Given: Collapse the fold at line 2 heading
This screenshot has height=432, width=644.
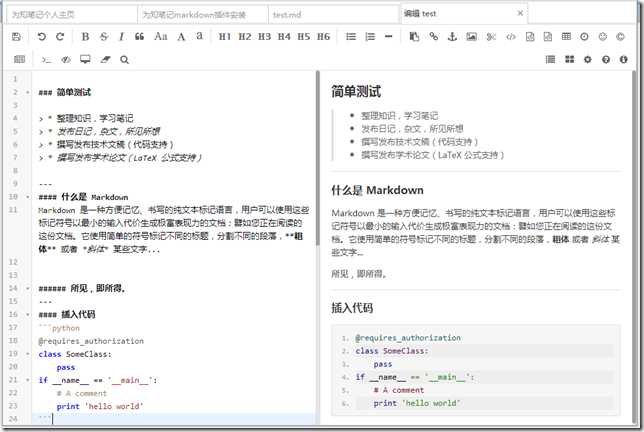Looking at the screenshot, I should (x=28, y=92).
